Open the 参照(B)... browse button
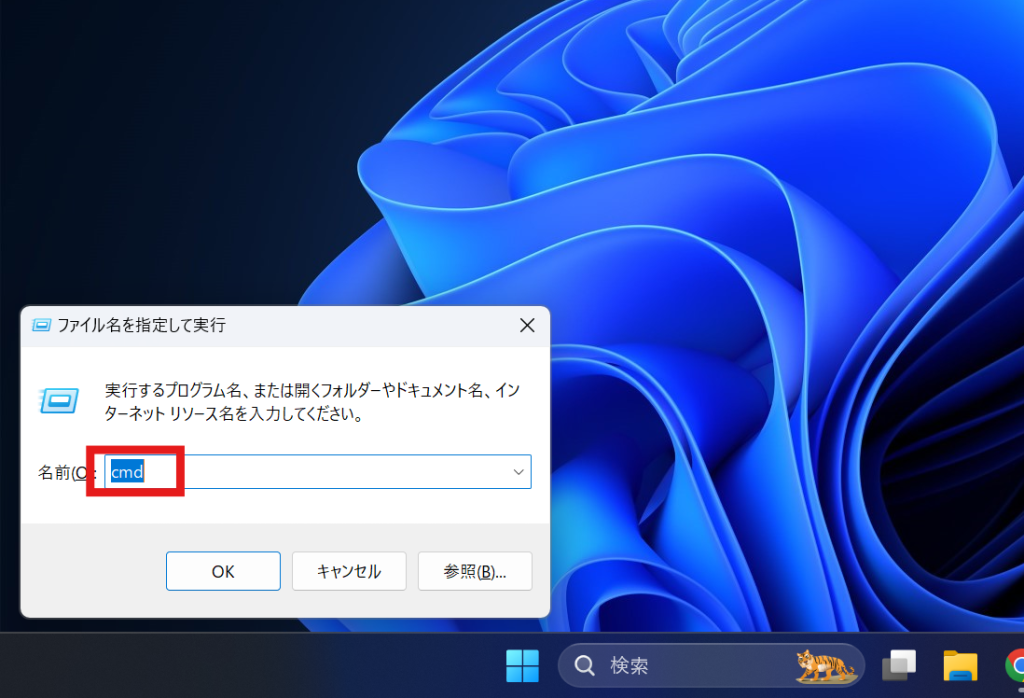Viewport: 1024px width, 698px height. pyautogui.click(x=475, y=571)
